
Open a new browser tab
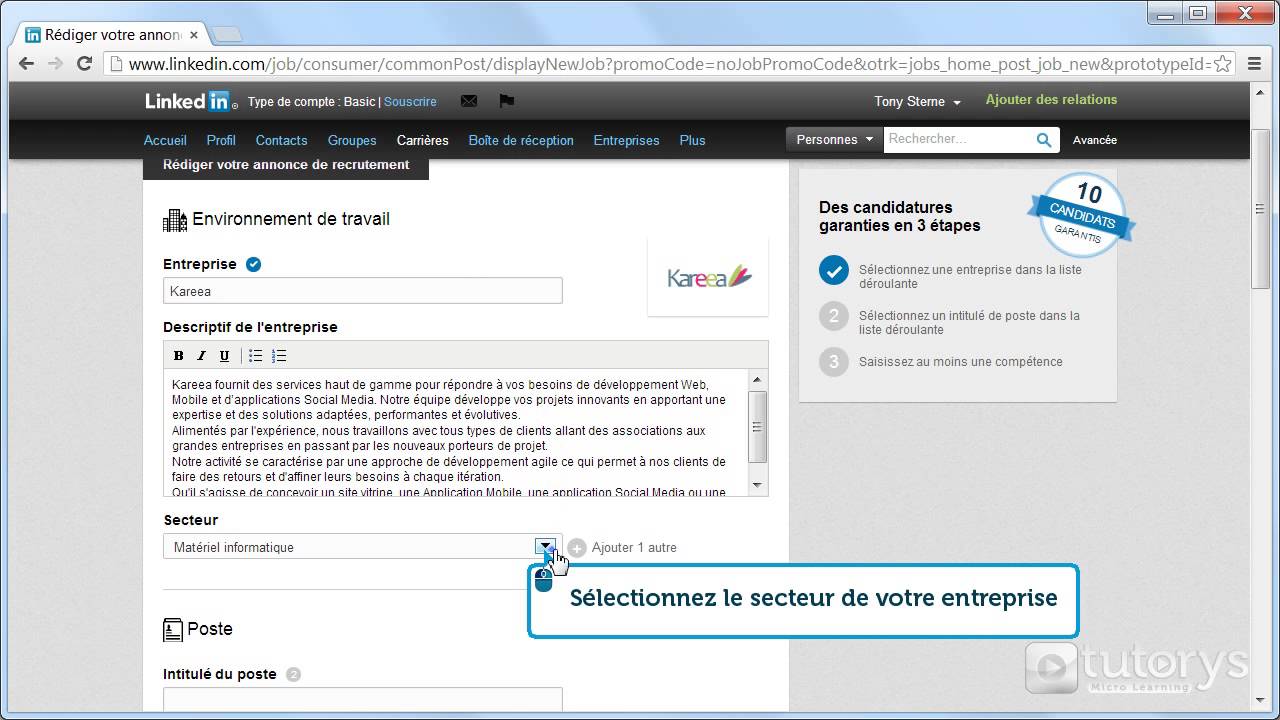227,34
